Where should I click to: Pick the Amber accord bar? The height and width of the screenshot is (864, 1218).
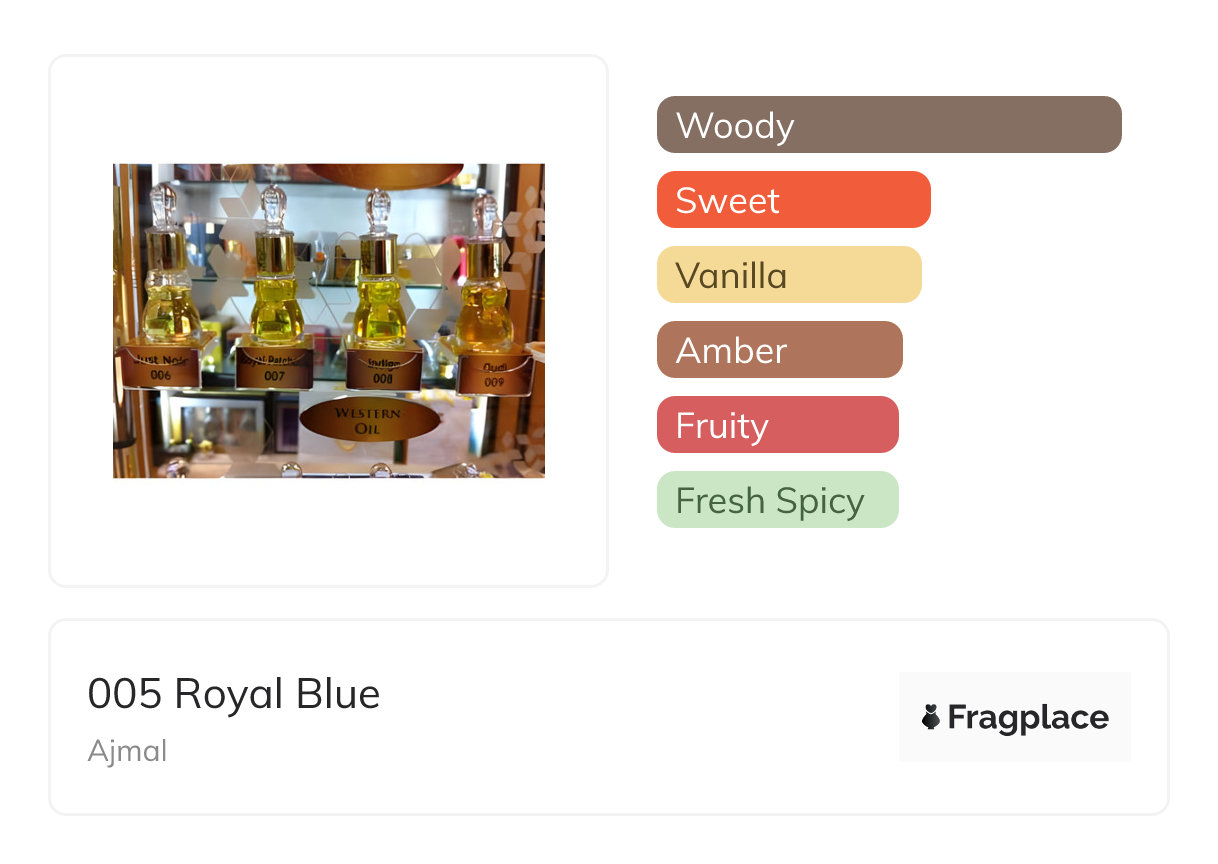780,350
